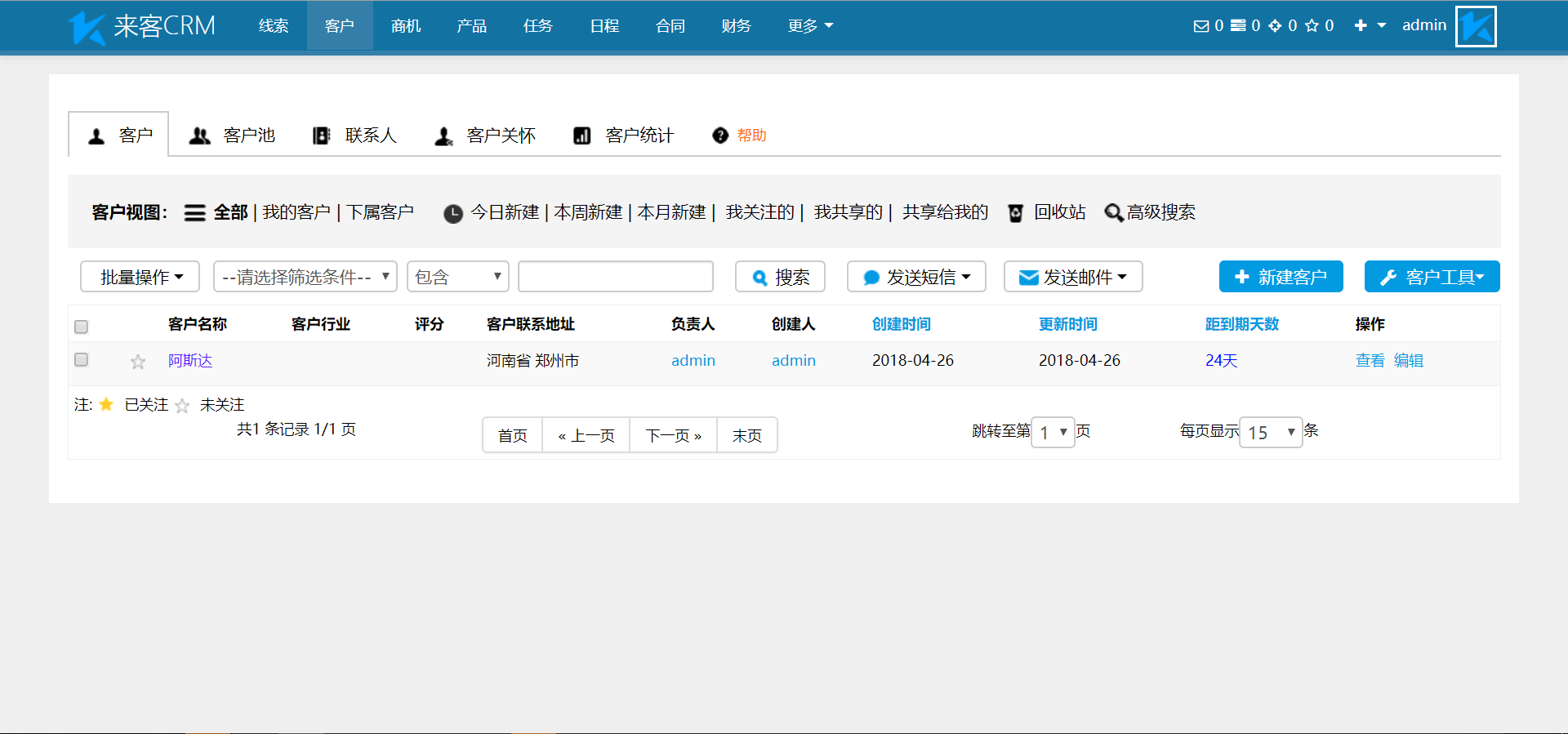Viewport: 1568px width, 734px height.
Task: Click the 上一页 pagination button
Action: click(x=586, y=435)
